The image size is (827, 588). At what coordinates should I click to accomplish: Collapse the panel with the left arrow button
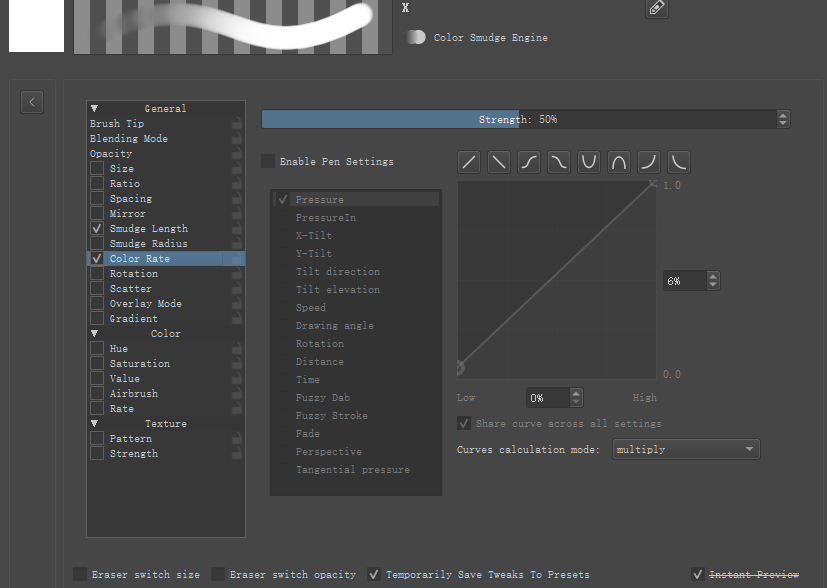32,102
